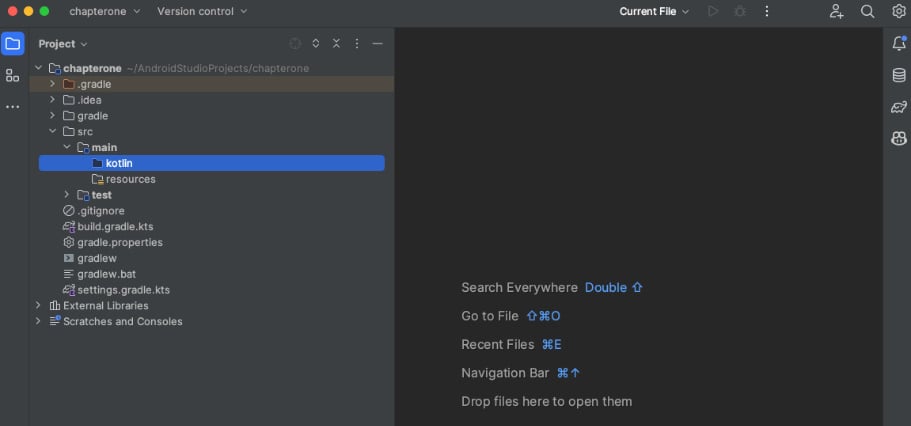Screen dimensions: 911x426
Task: Open the Version control menu
Action: (202, 12)
